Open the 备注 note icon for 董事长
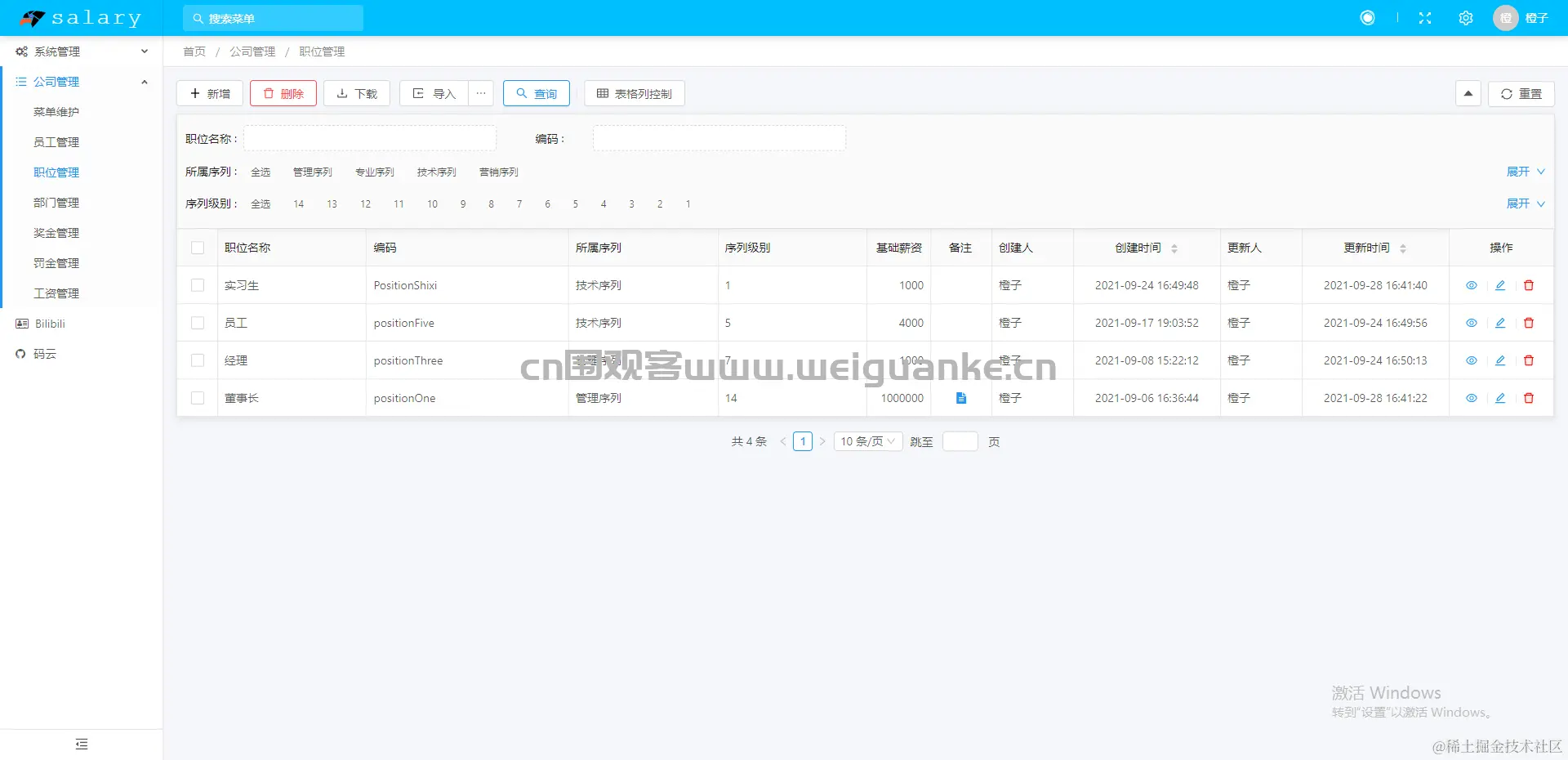Screen dimensions: 1568x760 click(x=961, y=398)
